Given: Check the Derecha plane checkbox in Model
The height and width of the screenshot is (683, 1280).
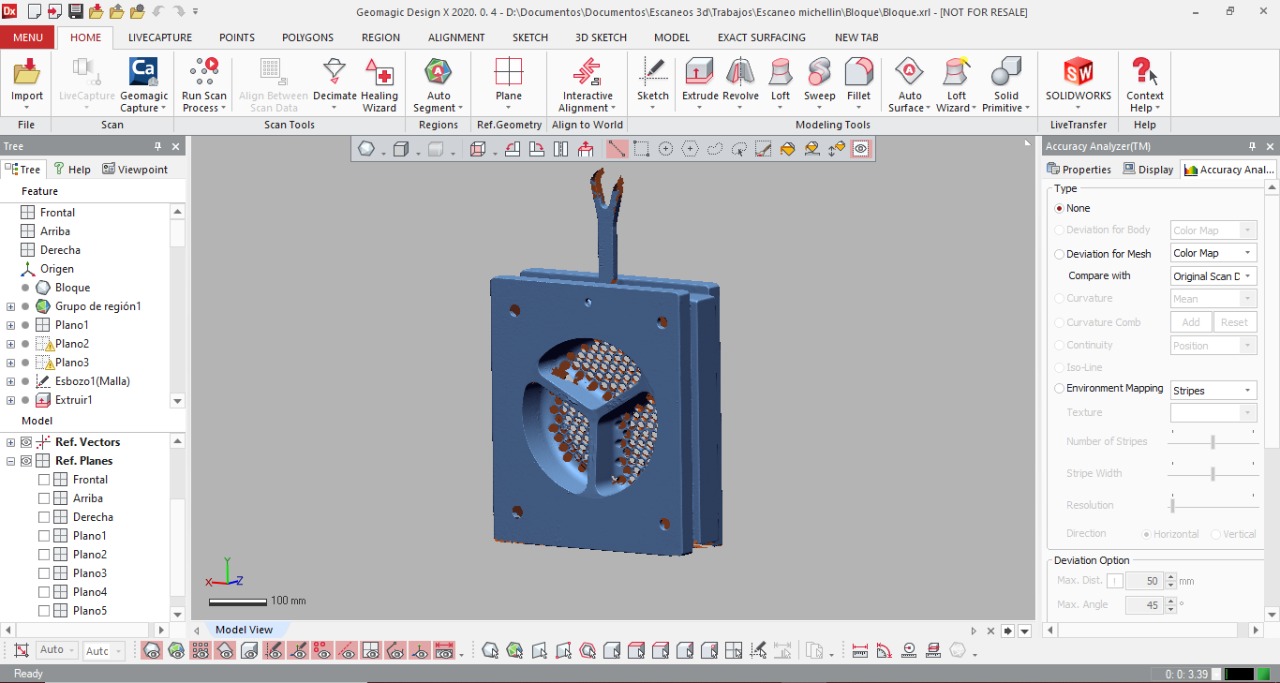Looking at the screenshot, I should (44, 517).
